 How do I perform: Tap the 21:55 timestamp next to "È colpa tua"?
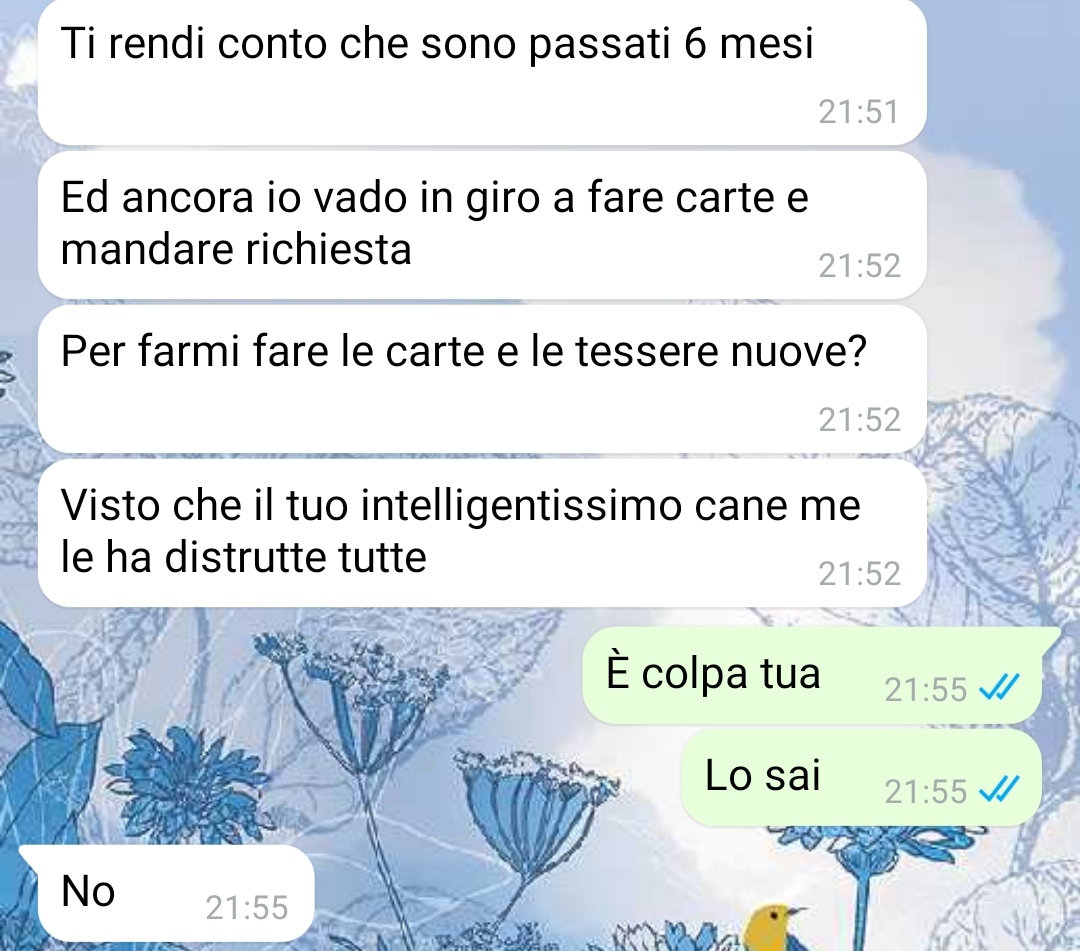click(926, 689)
